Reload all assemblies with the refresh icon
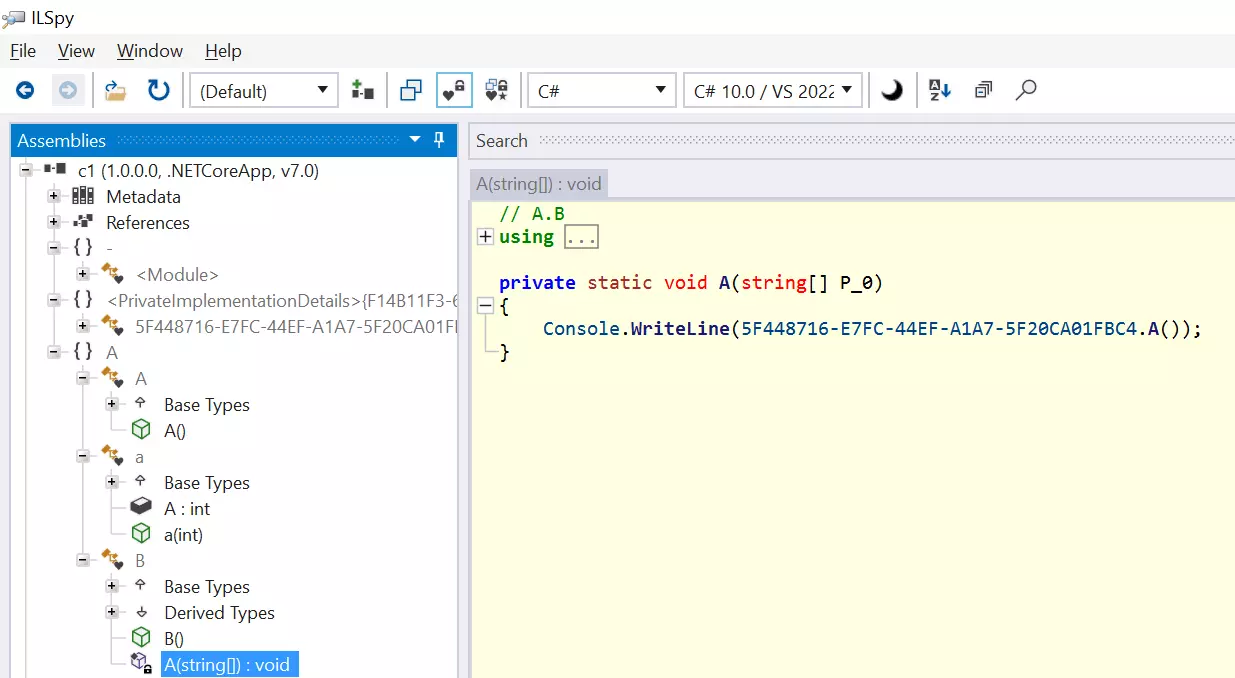The width and height of the screenshot is (1235, 678). pyautogui.click(x=159, y=91)
